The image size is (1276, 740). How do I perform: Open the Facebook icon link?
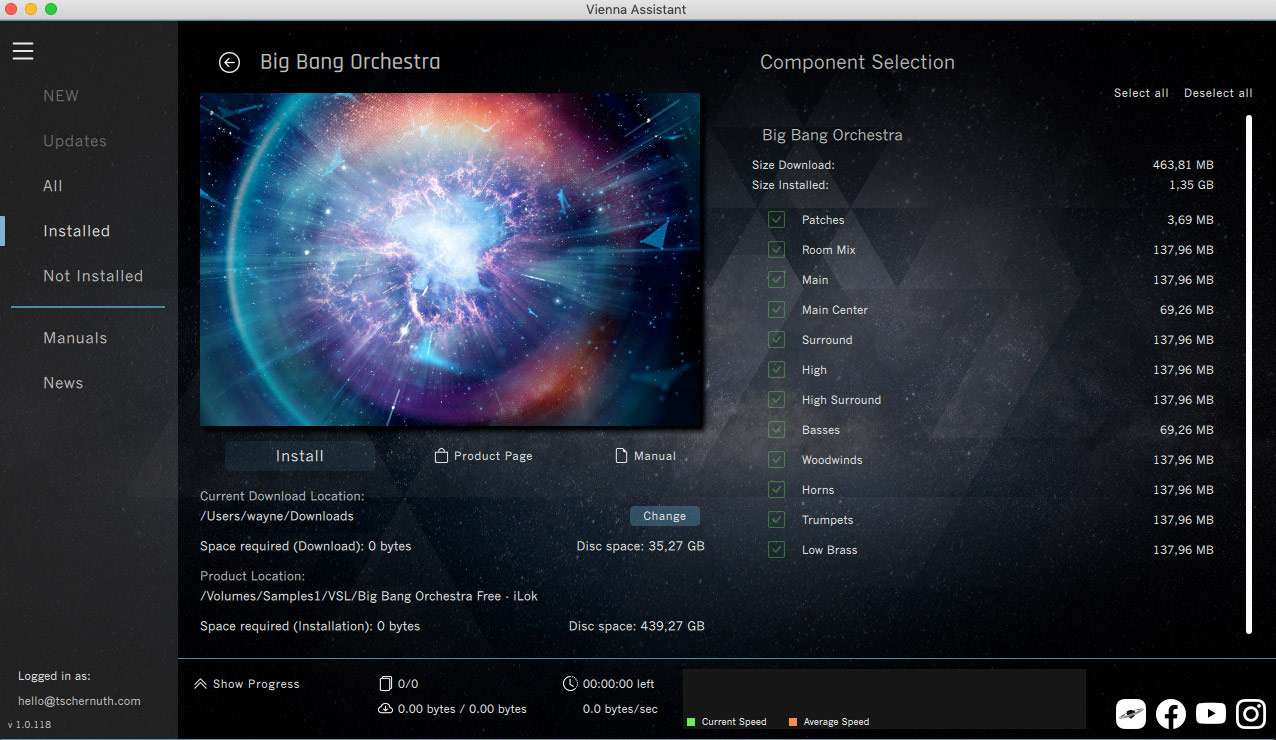[1170, 713]
